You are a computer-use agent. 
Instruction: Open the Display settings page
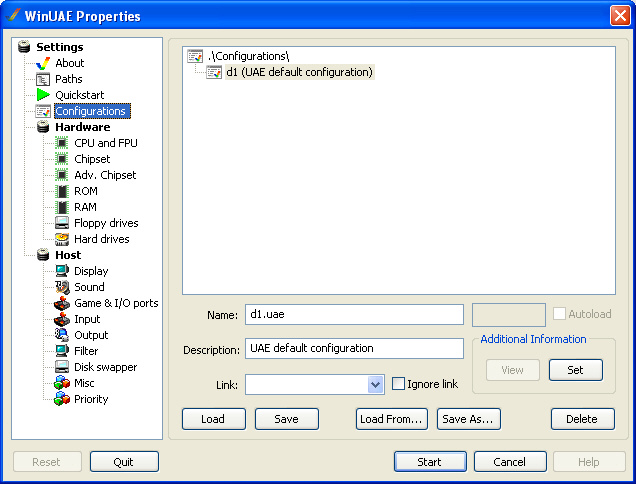click(91, 271)
